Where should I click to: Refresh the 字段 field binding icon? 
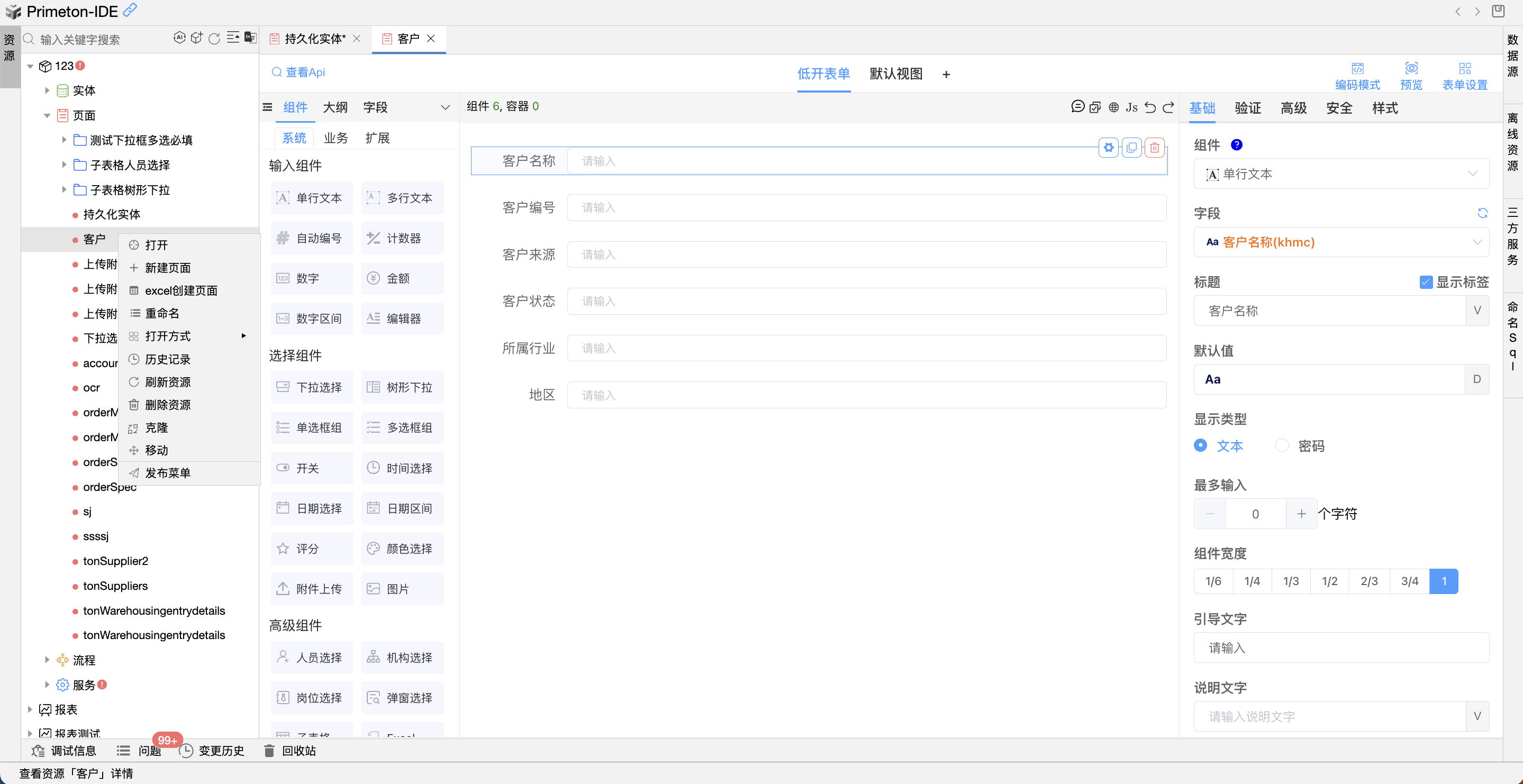pos(1482,213)
